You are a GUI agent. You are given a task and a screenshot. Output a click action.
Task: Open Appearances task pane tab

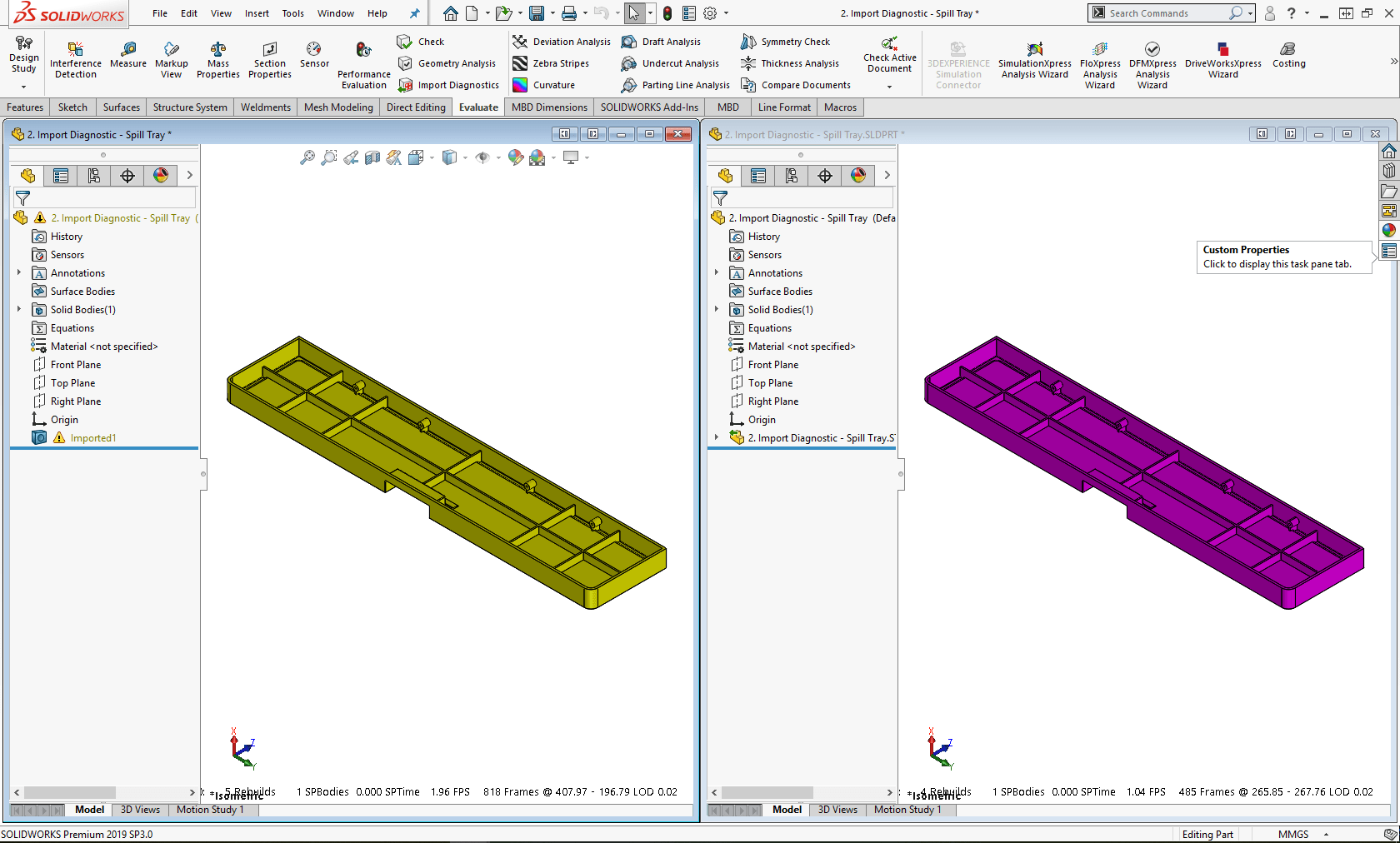[x=1389, y=231]
